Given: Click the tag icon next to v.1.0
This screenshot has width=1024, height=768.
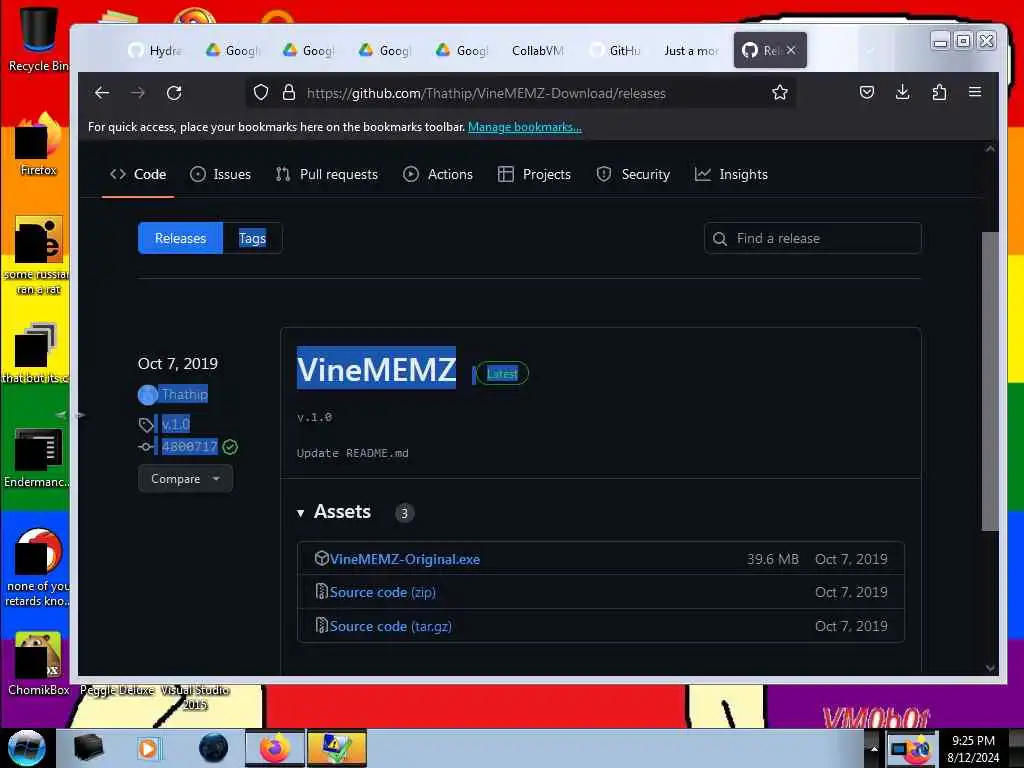Looking at the screenshot, I should 146,425.
